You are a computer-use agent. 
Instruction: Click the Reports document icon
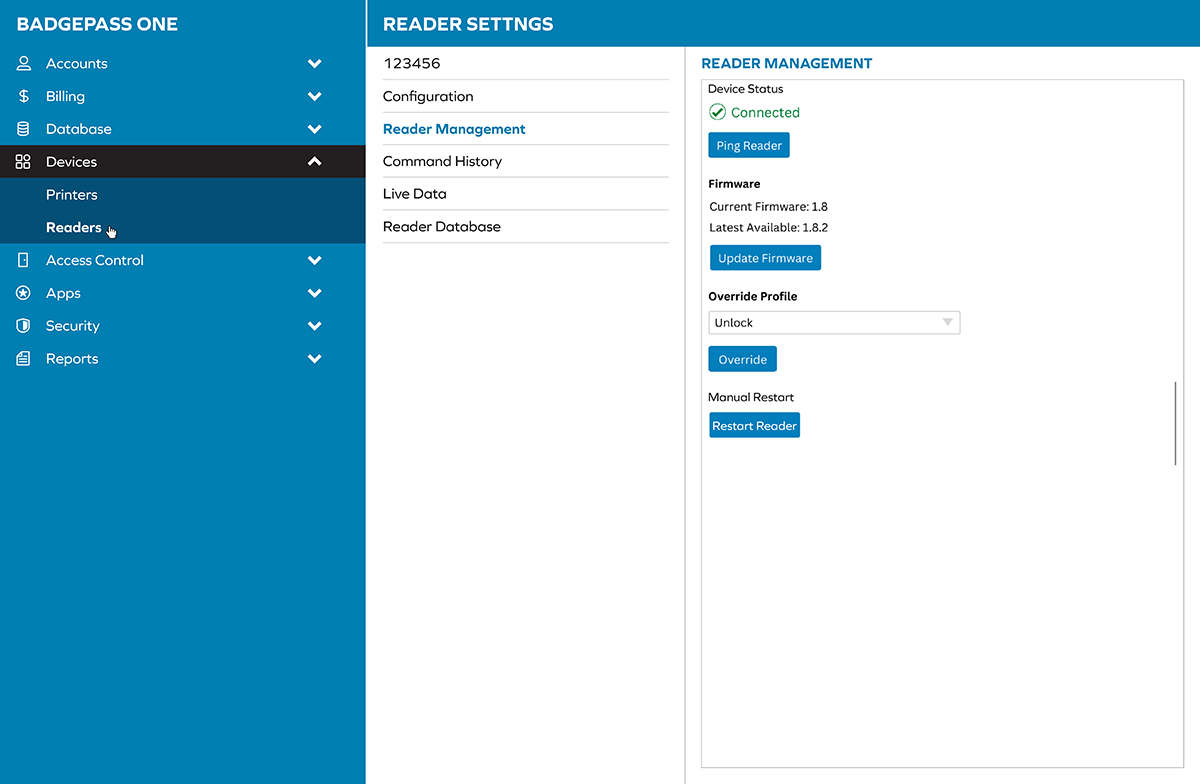click(x=24, y=359)
